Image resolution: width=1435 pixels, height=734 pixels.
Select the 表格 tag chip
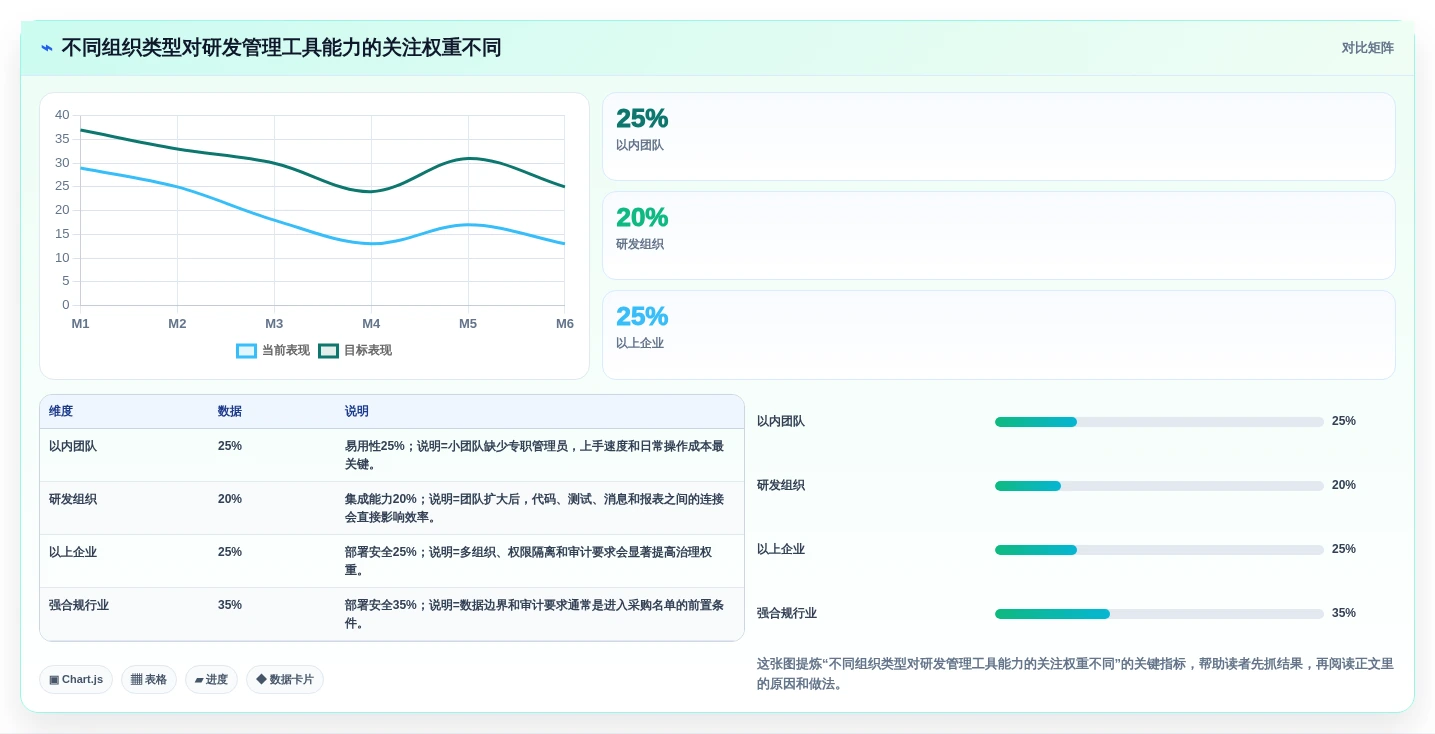(149, 680)
